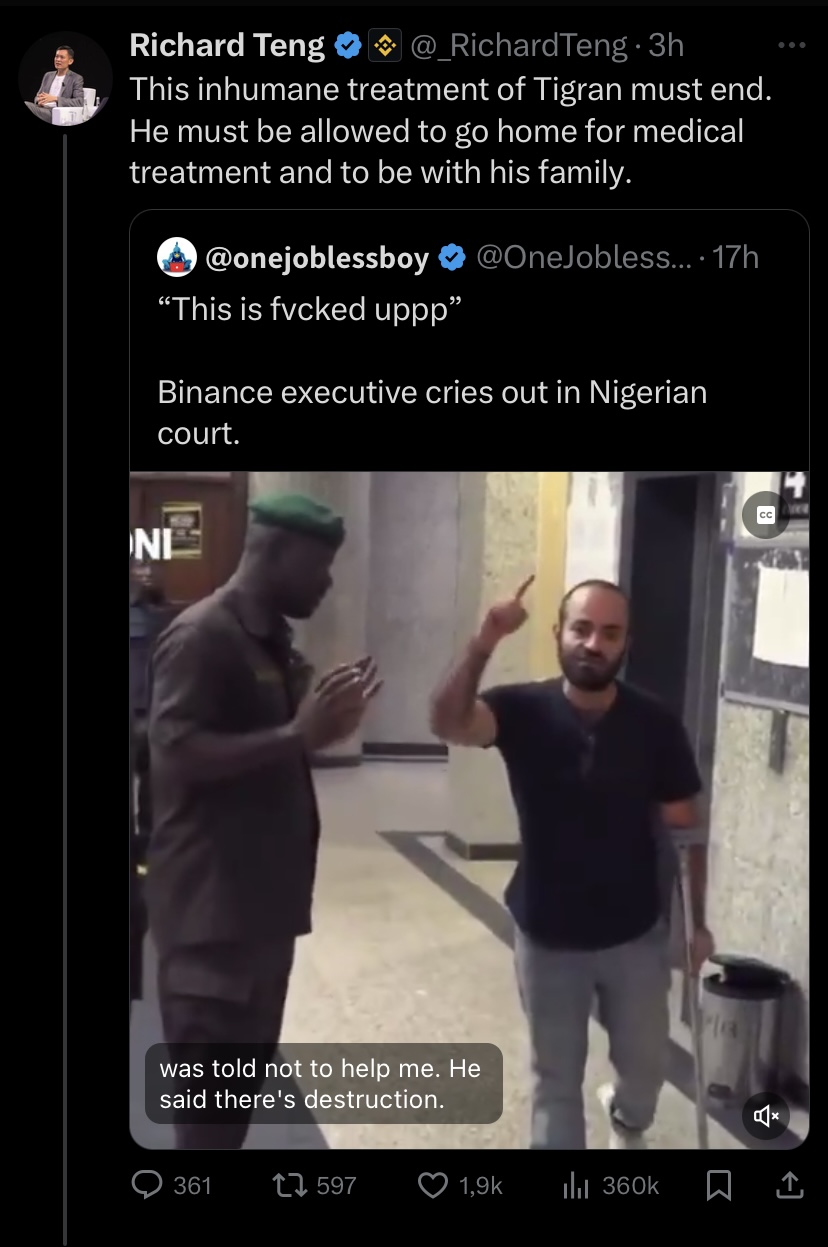Open the three-dot more options menu
The width and height of the screenshot is (828, 1247).
790,45
